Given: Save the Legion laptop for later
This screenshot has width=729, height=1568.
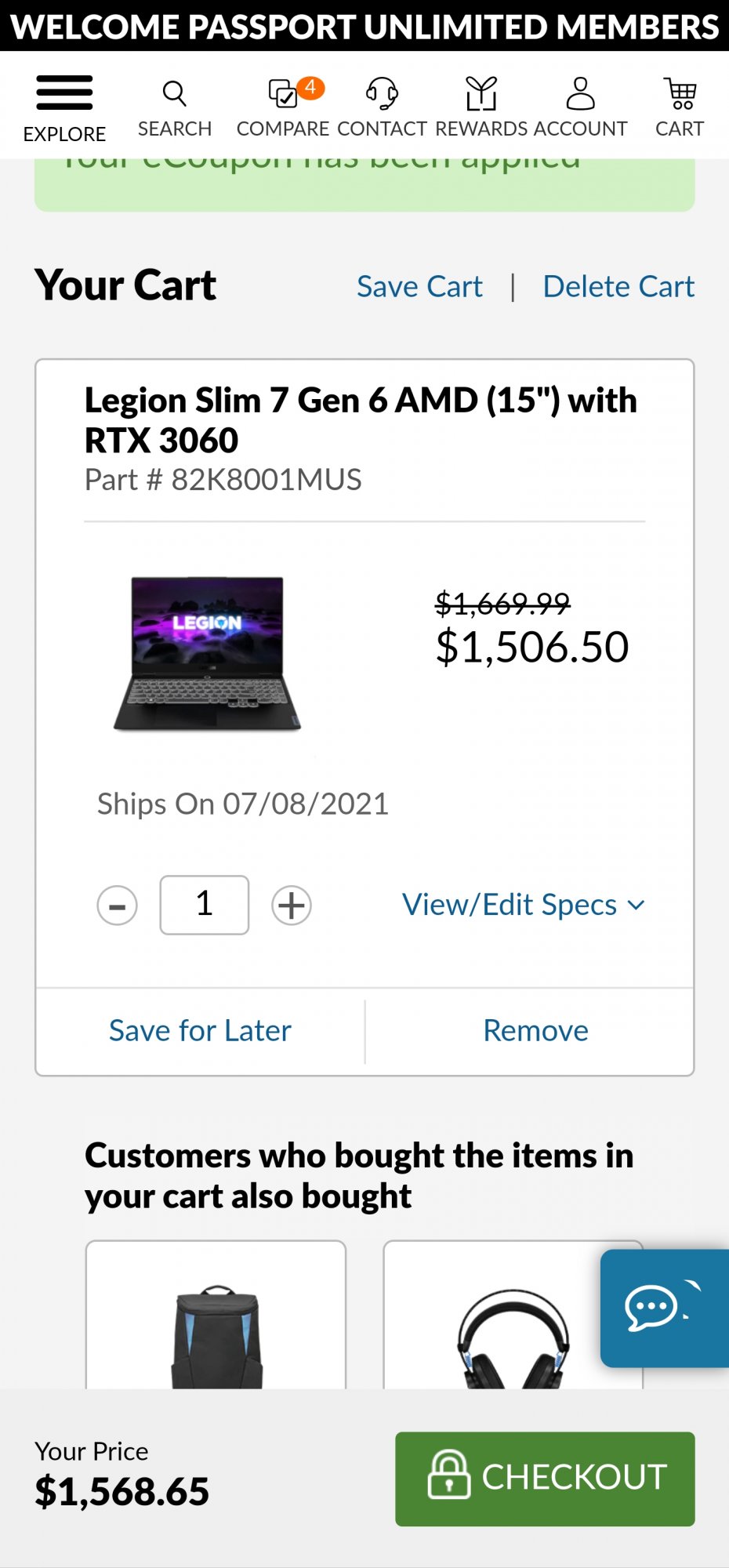Looking at the screenshot, I should (200, 1030).
